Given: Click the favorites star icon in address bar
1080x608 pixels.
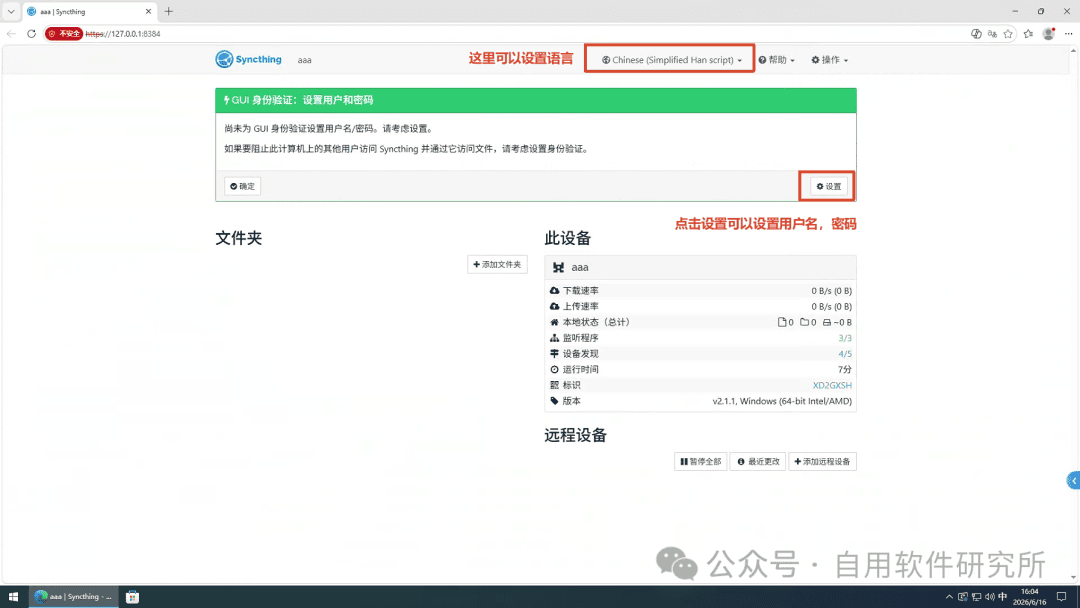Looking at the screenshot, I should tap(1008, 34).
